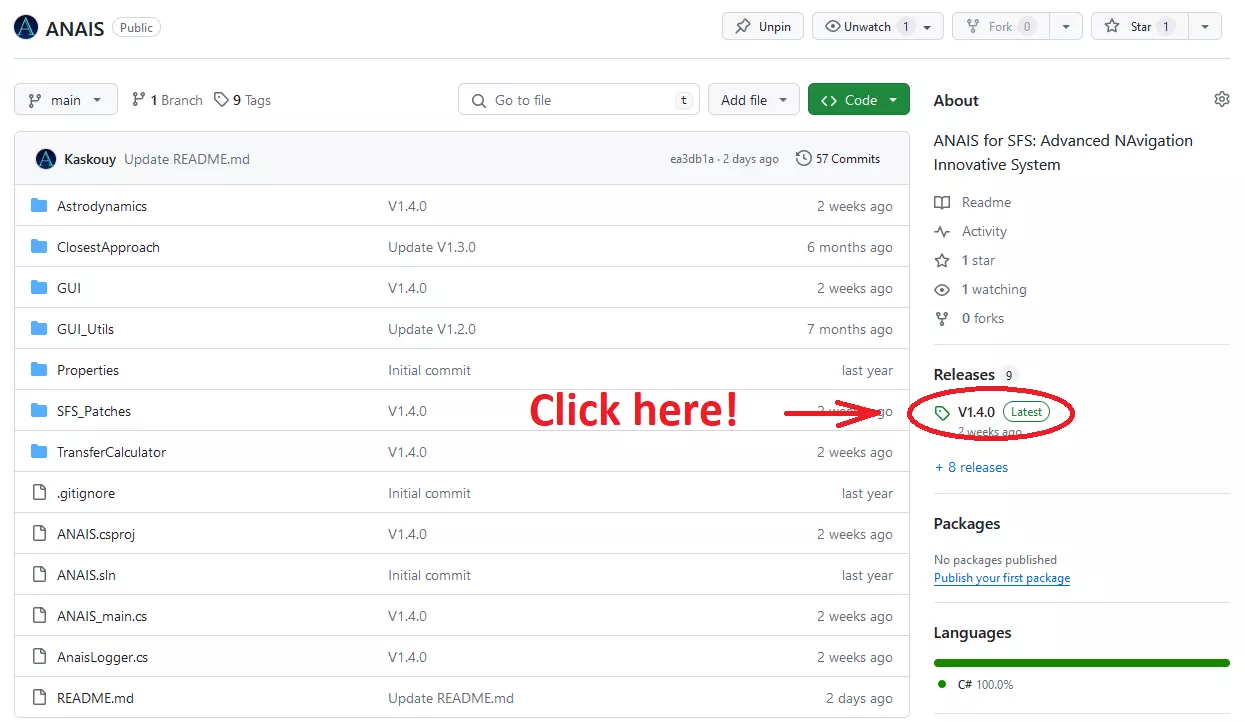Click the Unpin button
The width and height of the screenshot is (1245, 722).
(x=763, y=27)
